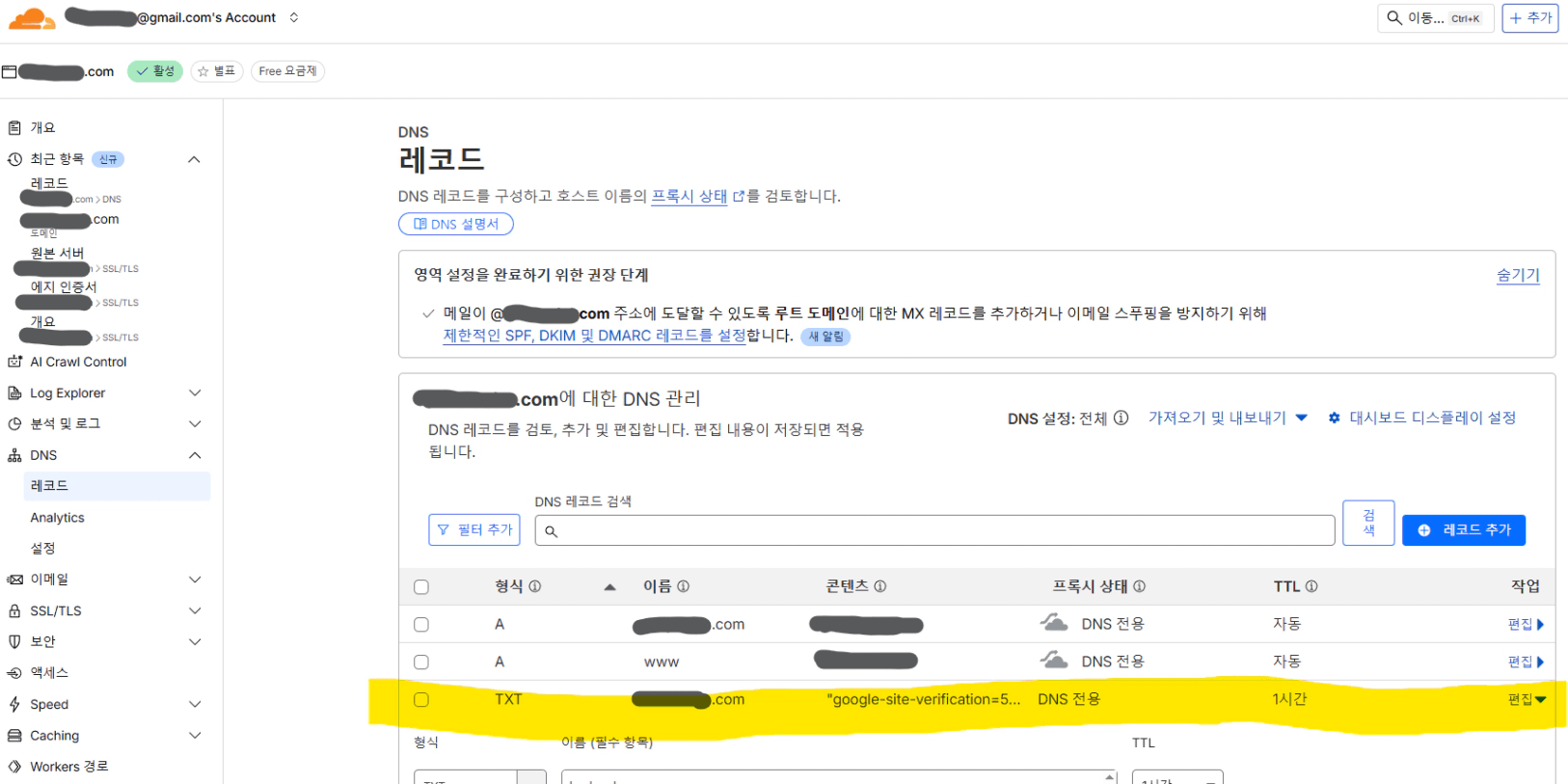Open DNS 설정 in the sidebar

[x=43, y=548]
